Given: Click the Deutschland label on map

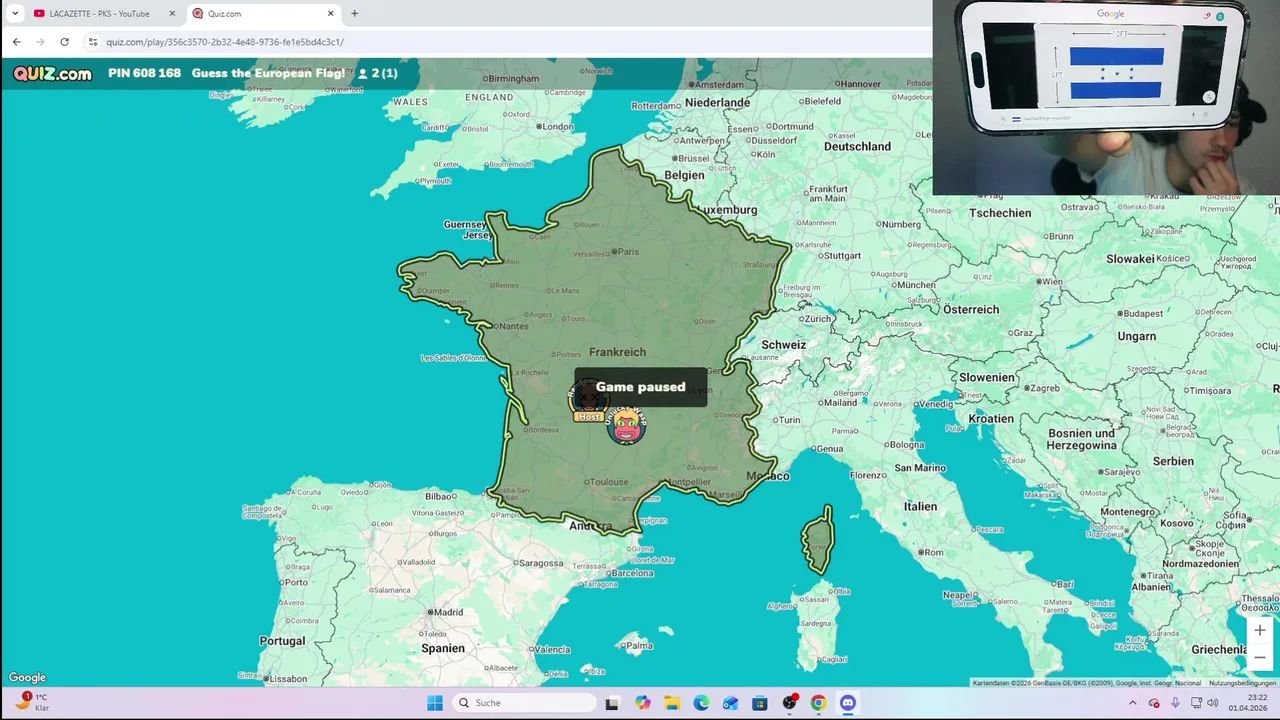Looking at the screenshot, I should coord(857,146).
